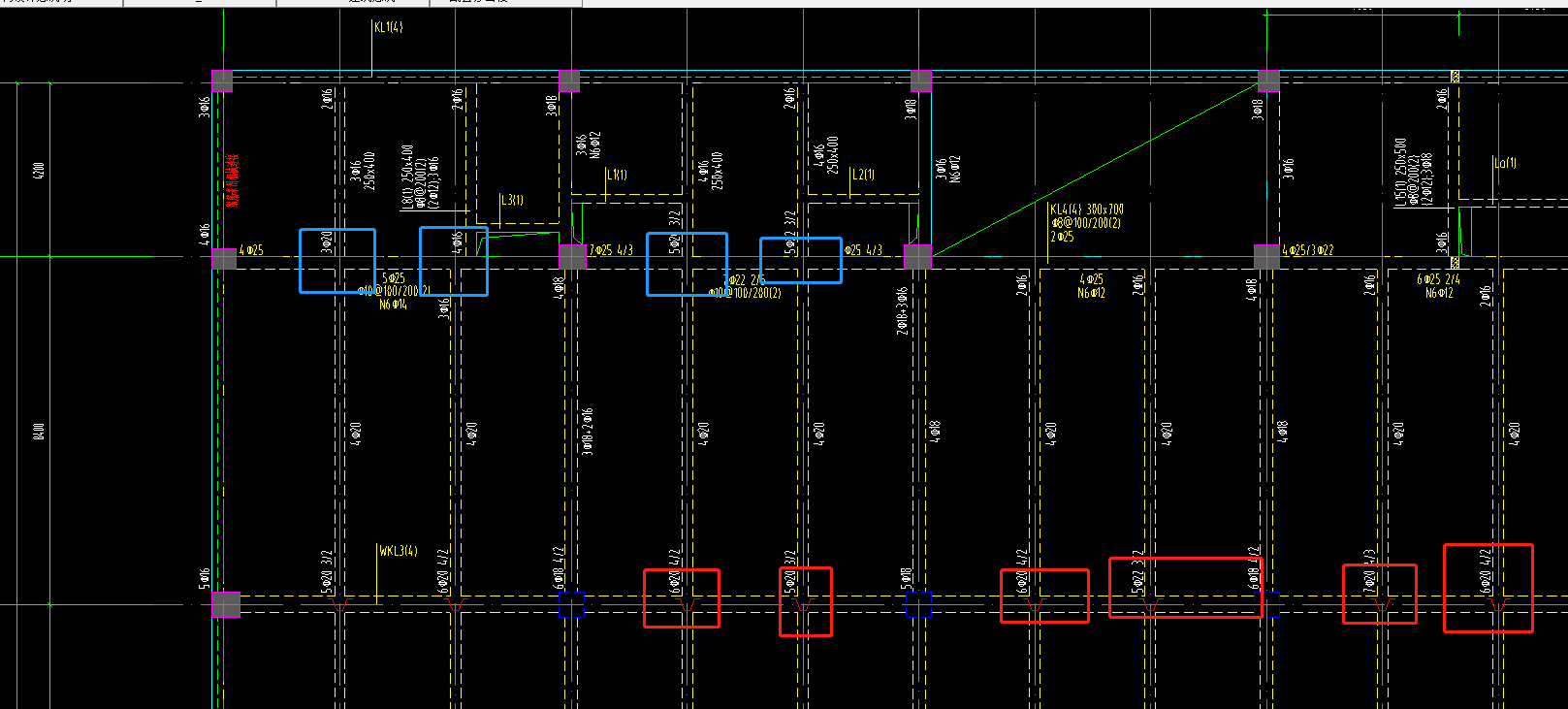Click the column square beside 4Φ25/3Φ22
The width and height of the screenshot is (1568, 709).
coord(1266,257)
